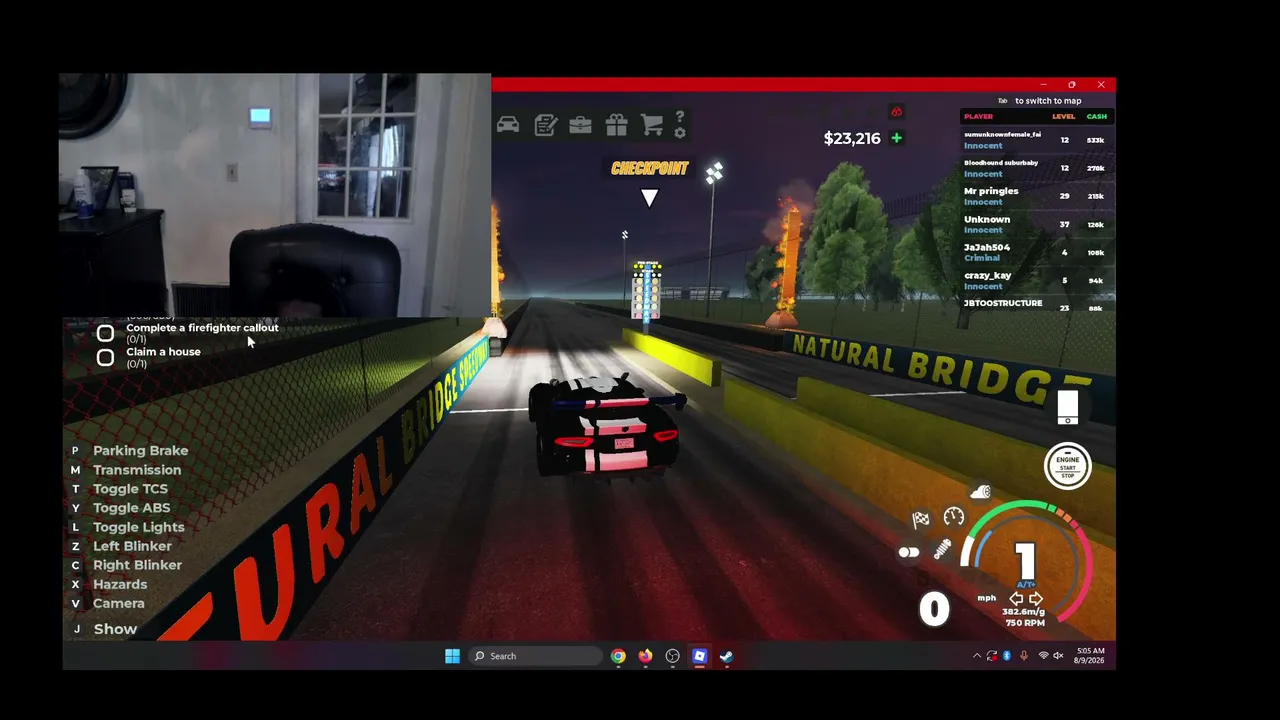Open OBS Studio from the taskbar
Image resolution: width=1280 pixels, height=720 pixels.
point(672,656)
